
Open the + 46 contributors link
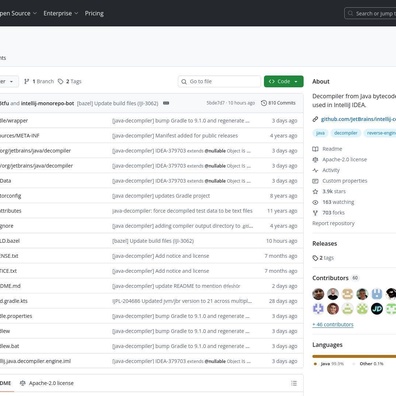(333, 324)
